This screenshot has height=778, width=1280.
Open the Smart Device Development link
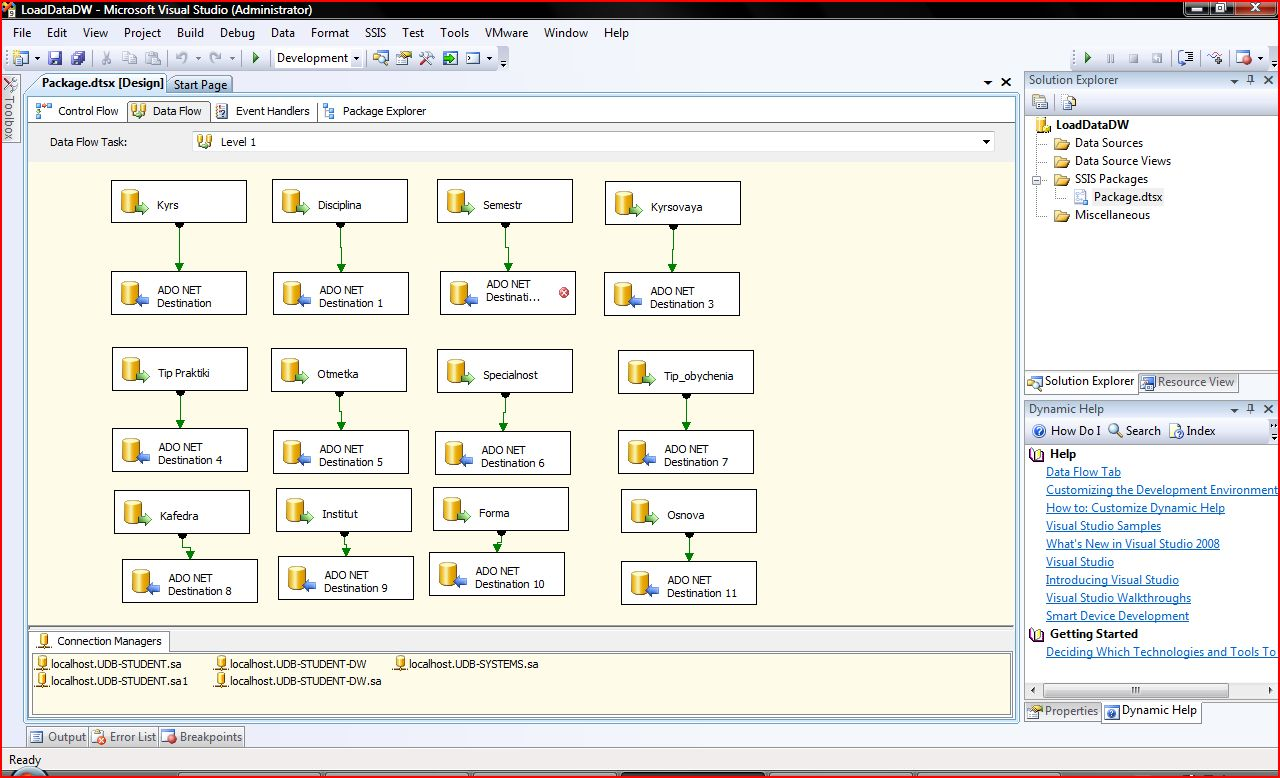coord(1117,616)
